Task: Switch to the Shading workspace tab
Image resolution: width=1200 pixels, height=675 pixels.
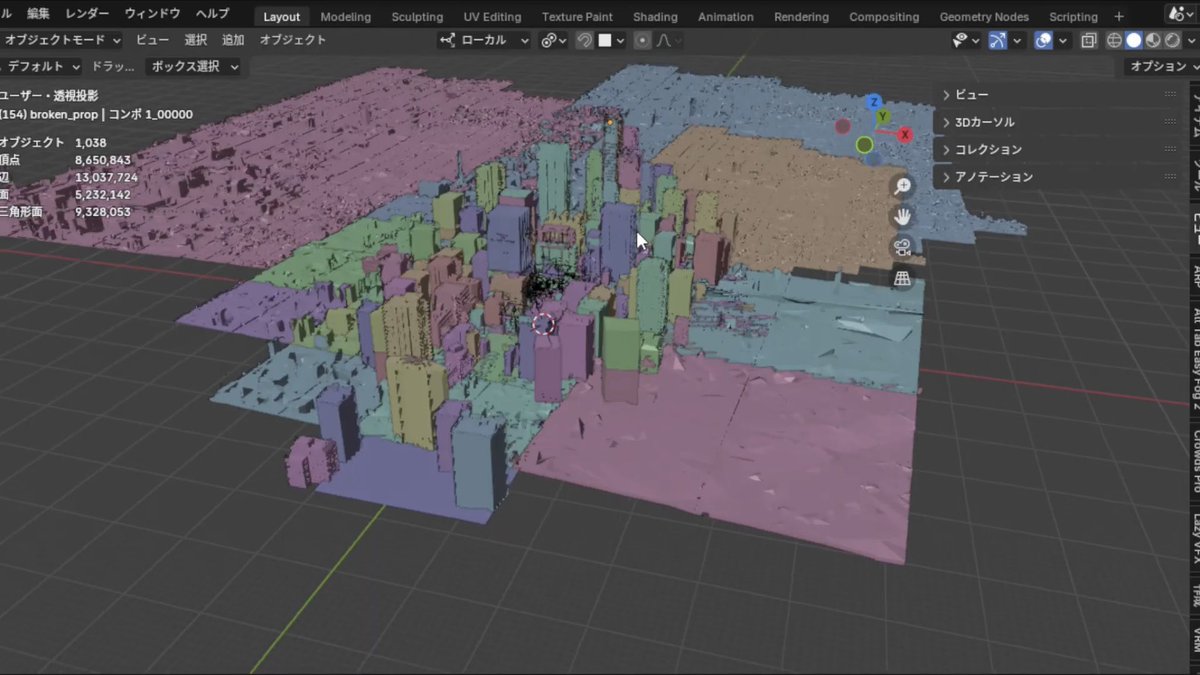Action: (655, 16)
